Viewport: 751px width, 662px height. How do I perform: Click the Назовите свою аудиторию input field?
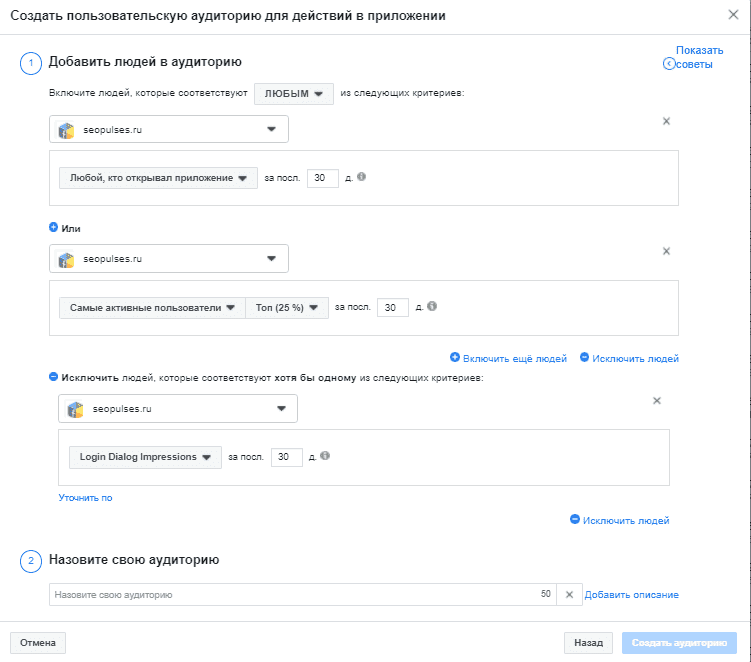coord(303,594)
